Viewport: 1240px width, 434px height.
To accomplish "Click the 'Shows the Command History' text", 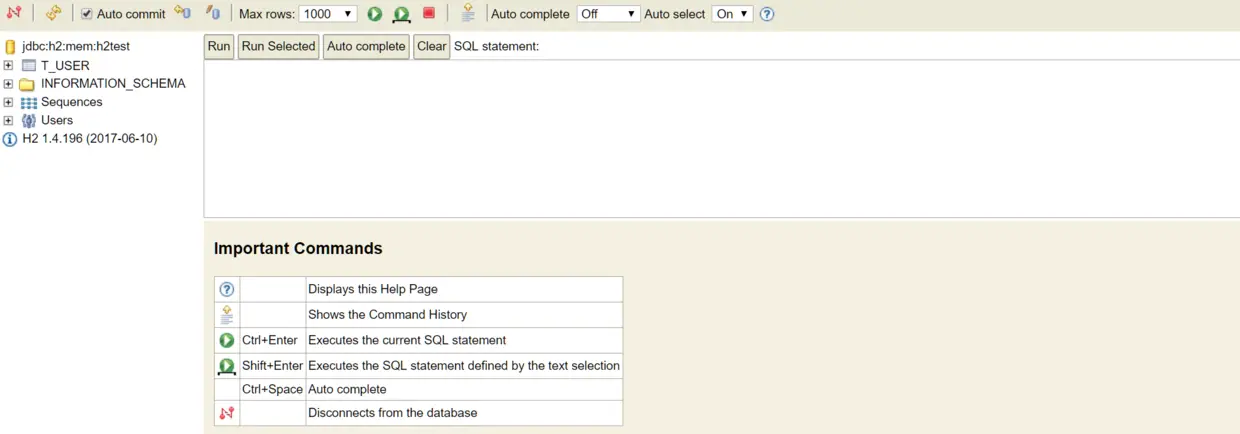I will tap(388, 314).
